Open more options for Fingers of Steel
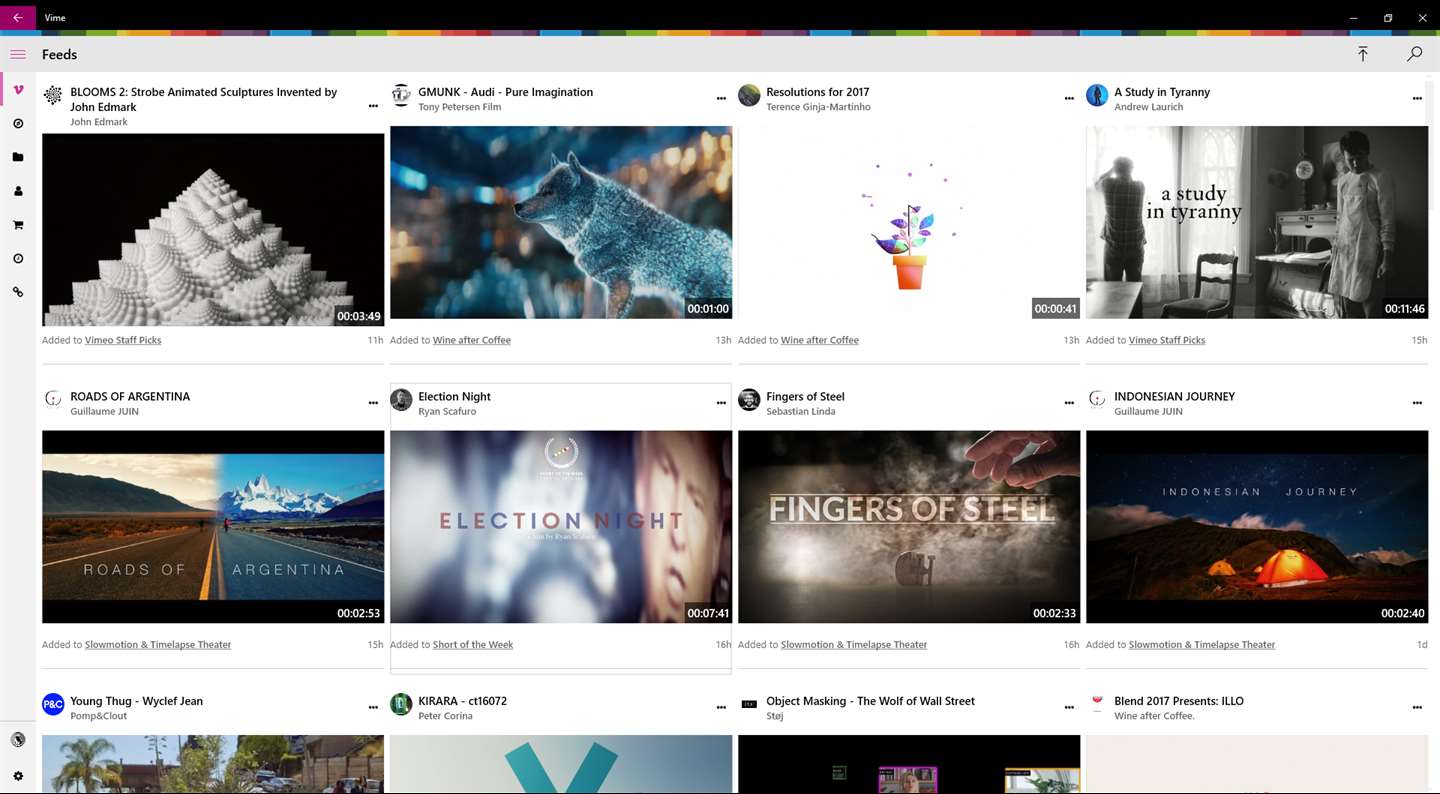This screenshot has height=794, width=1440. click(x=1069, y=403)
